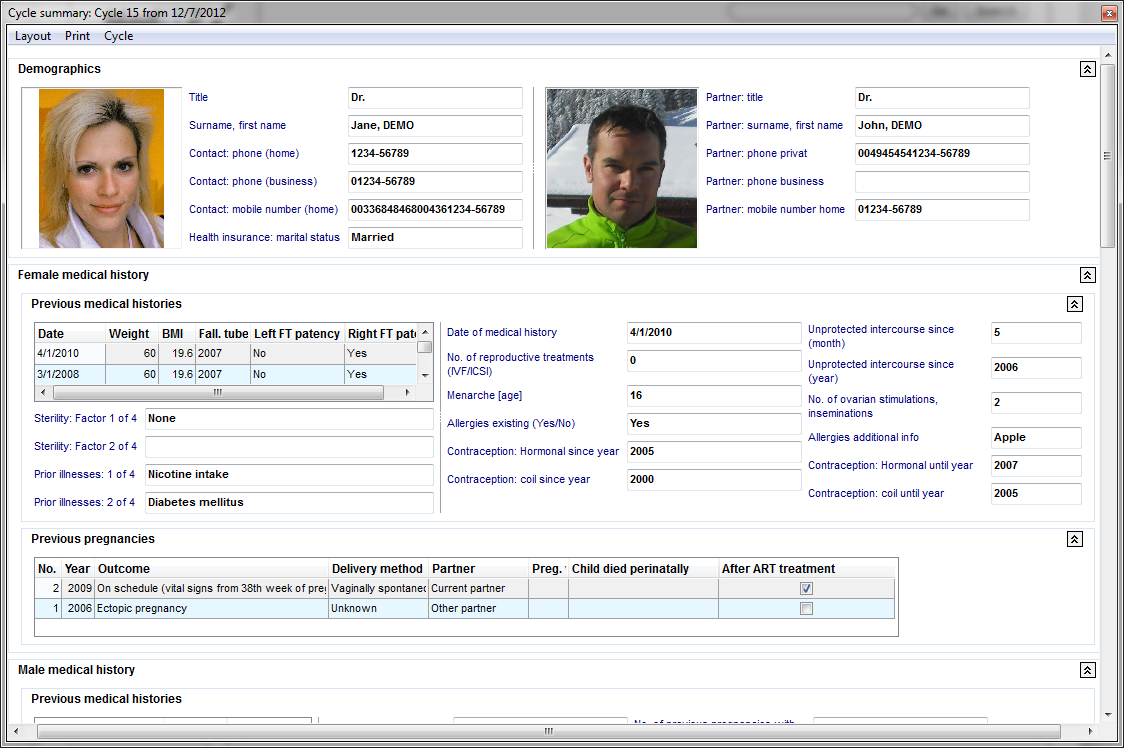
Task: Click the Left FT patency column header
Action: (297, 333)
